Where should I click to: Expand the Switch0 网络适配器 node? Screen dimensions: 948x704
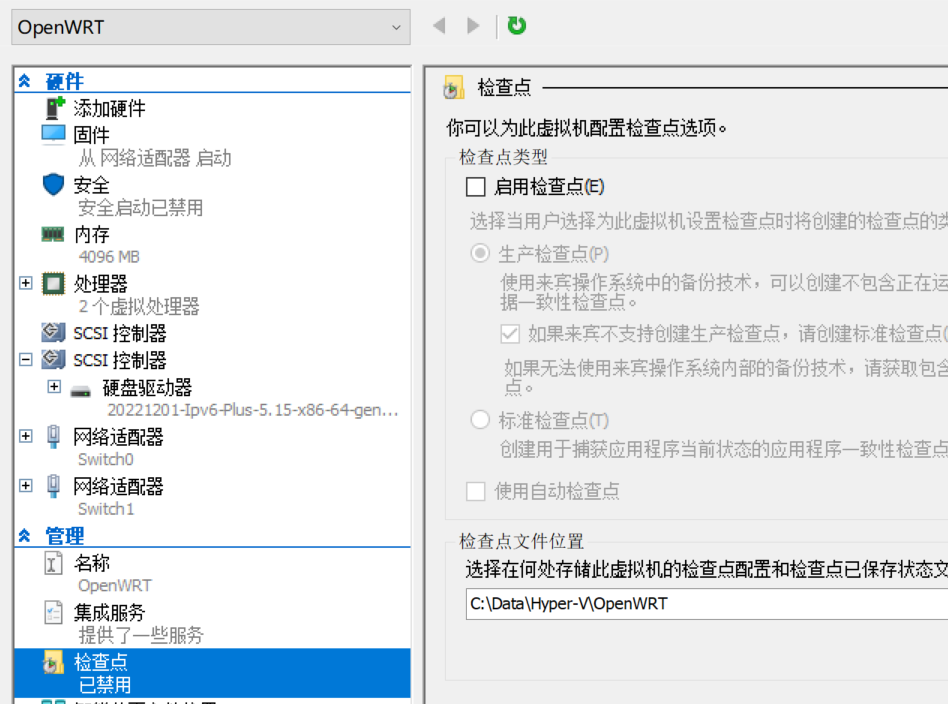[x=25, y=435]
